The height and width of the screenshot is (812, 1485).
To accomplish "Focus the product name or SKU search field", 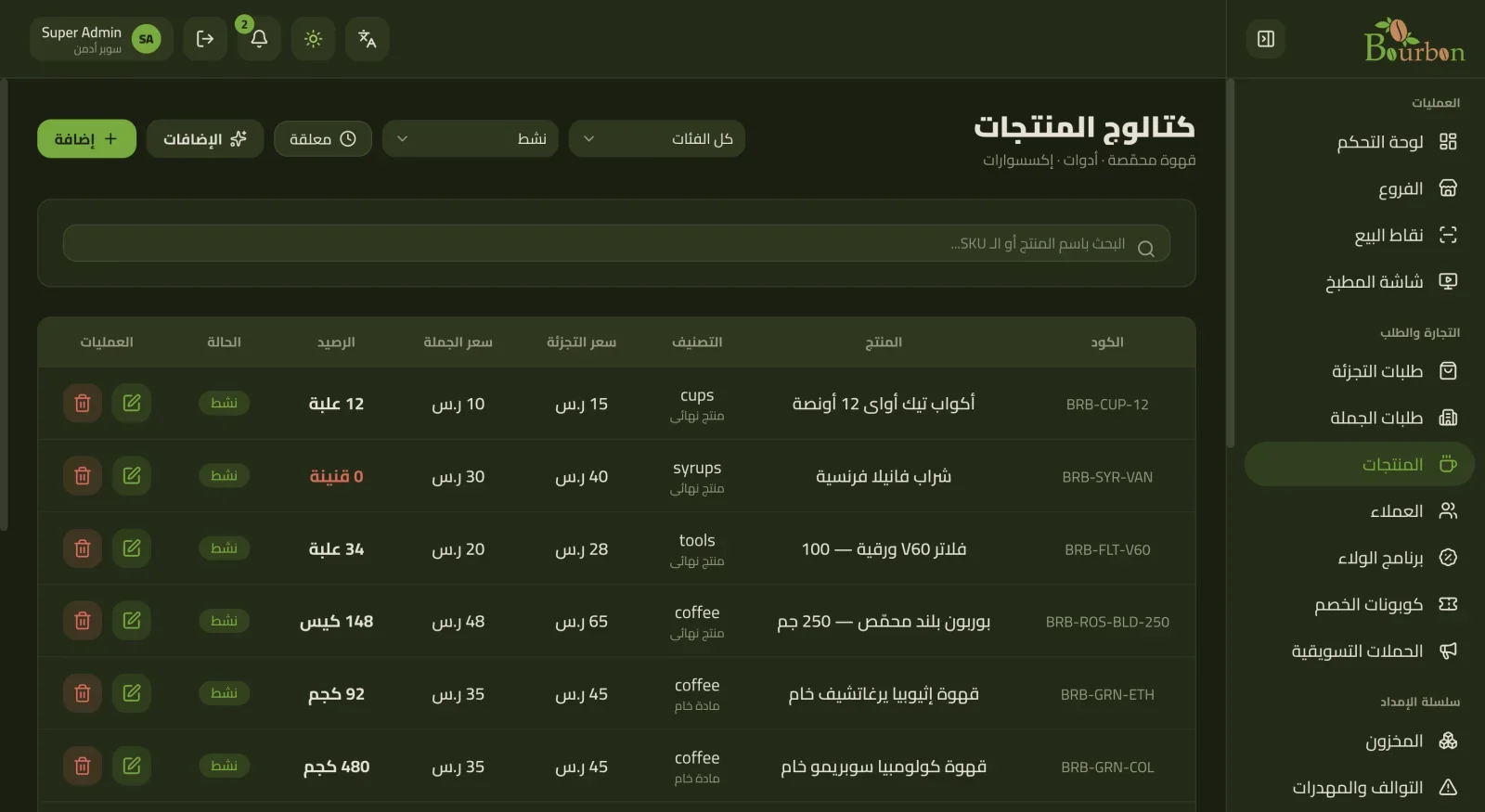I will click(x=616, y=243).
